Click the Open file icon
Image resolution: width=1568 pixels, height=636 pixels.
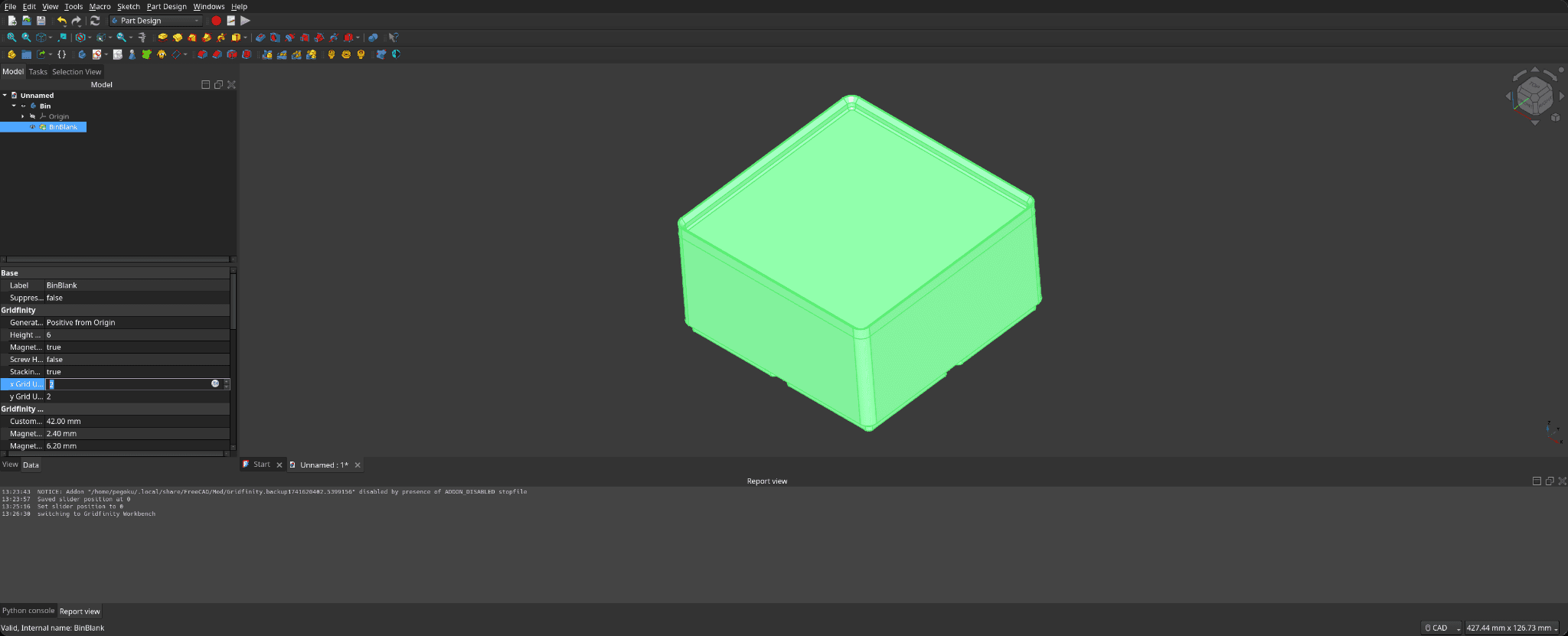[27, 21]
